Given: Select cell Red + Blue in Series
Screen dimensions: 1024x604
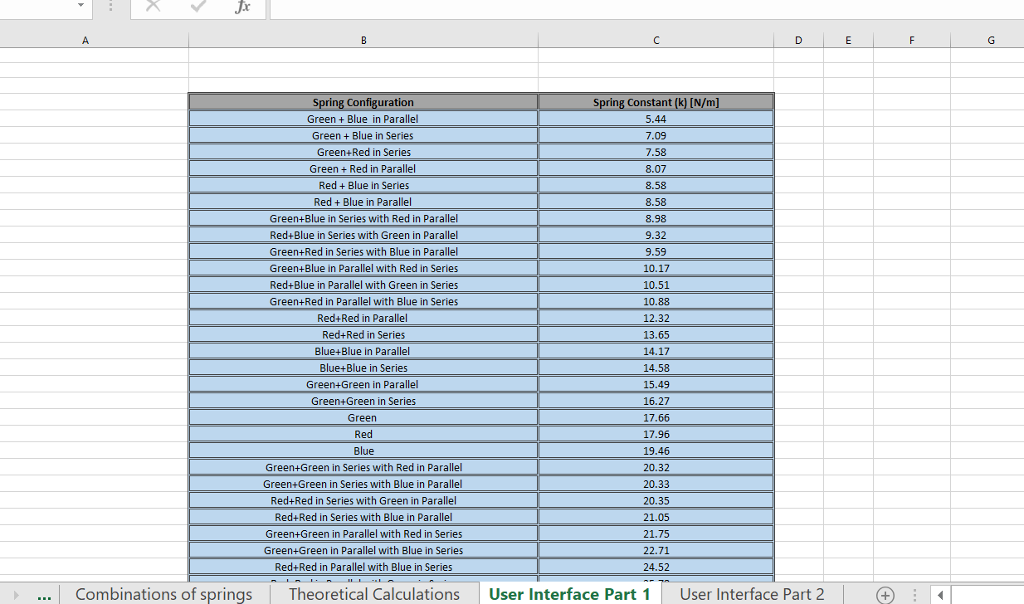Looking at the screenshot, I should [363, 185].
